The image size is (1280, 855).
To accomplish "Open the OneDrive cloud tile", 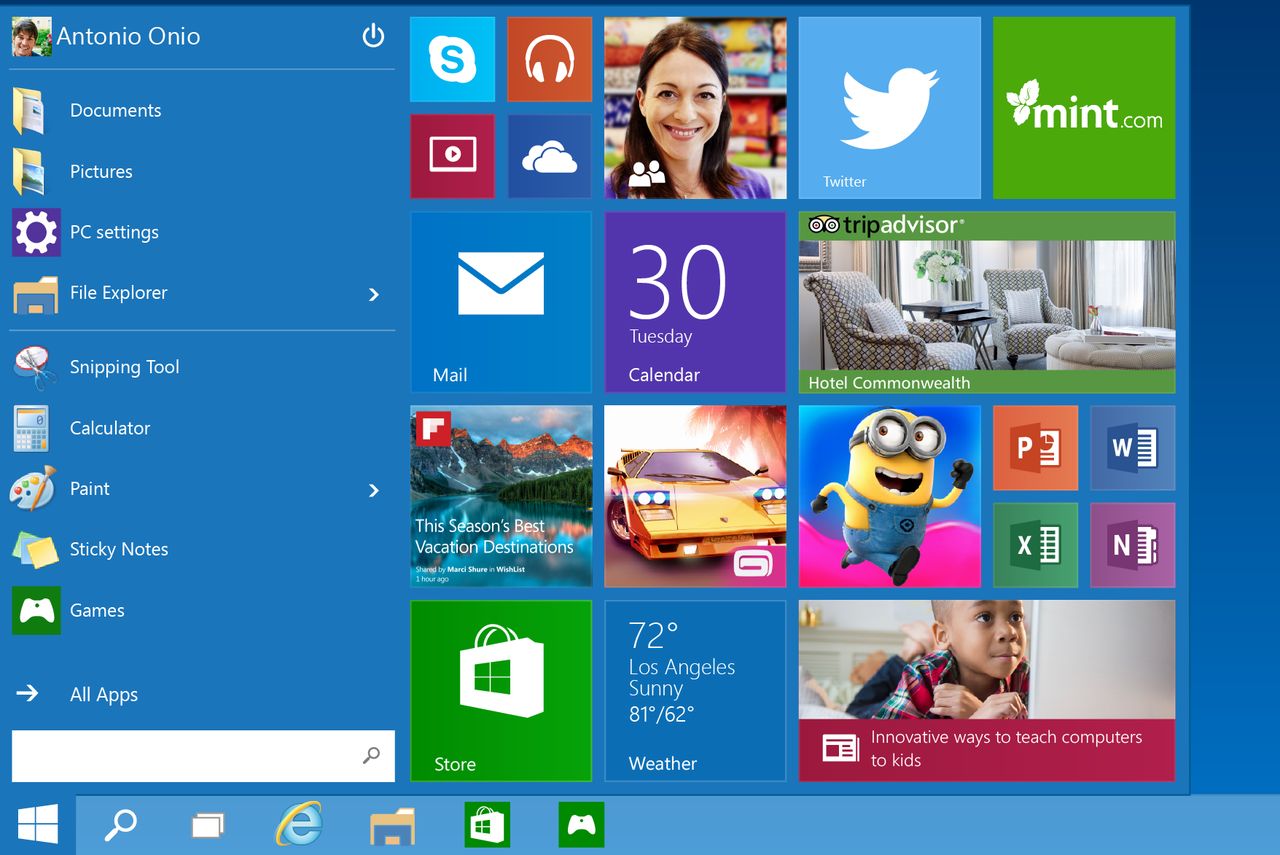I will coord(549,156).
